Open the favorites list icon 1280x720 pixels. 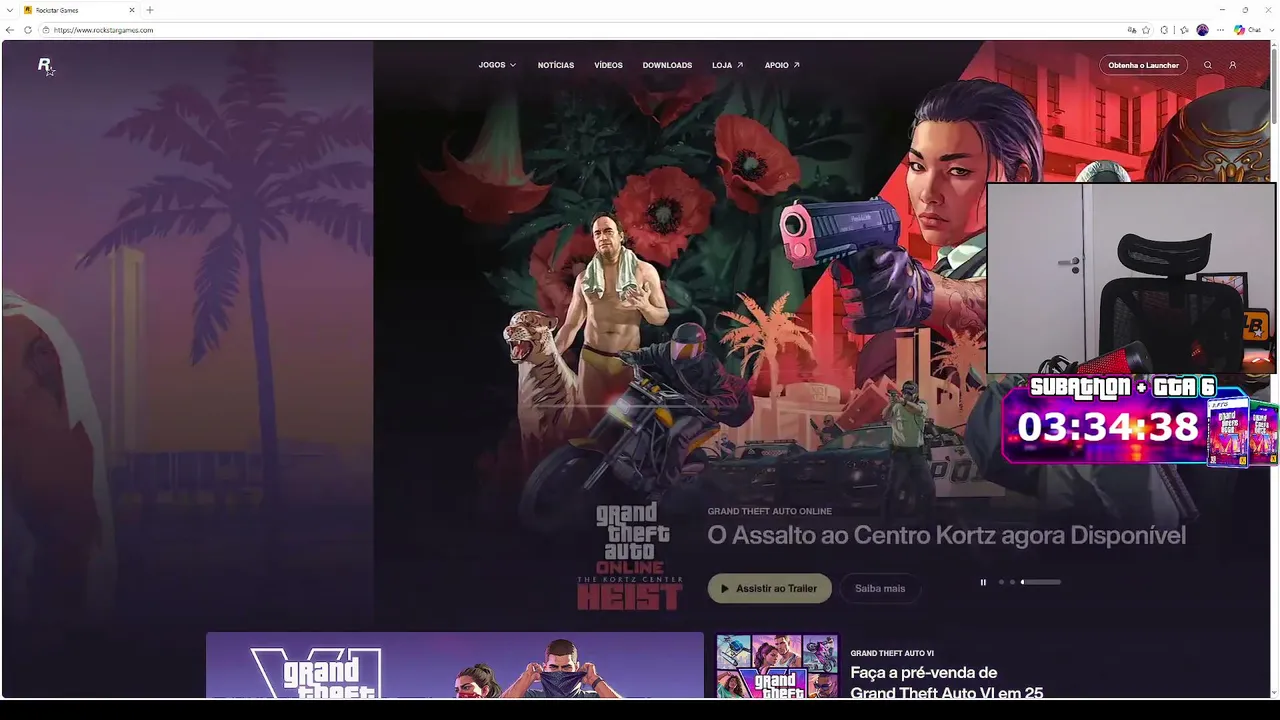(1184, 30)
